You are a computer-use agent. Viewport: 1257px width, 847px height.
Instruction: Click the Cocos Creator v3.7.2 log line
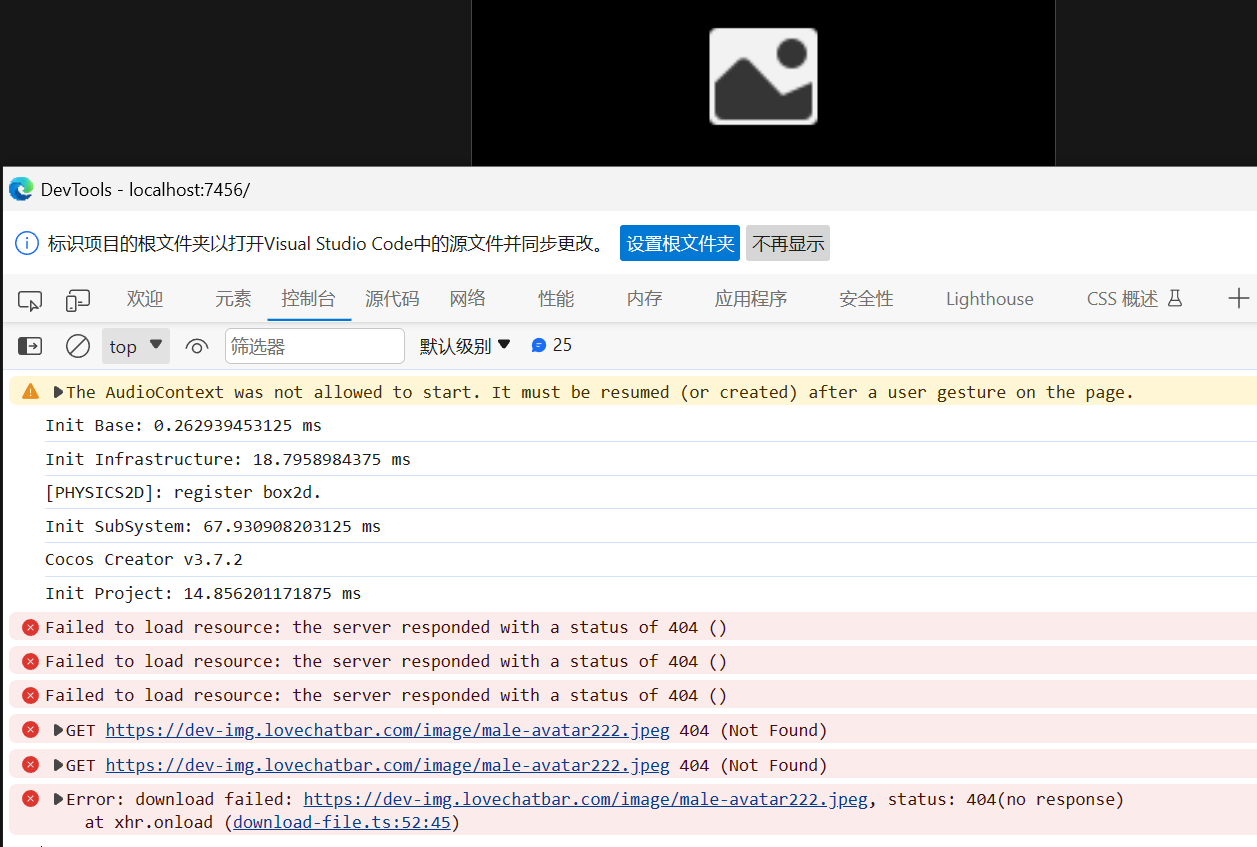pyautogui.click(x=144, y=559)
